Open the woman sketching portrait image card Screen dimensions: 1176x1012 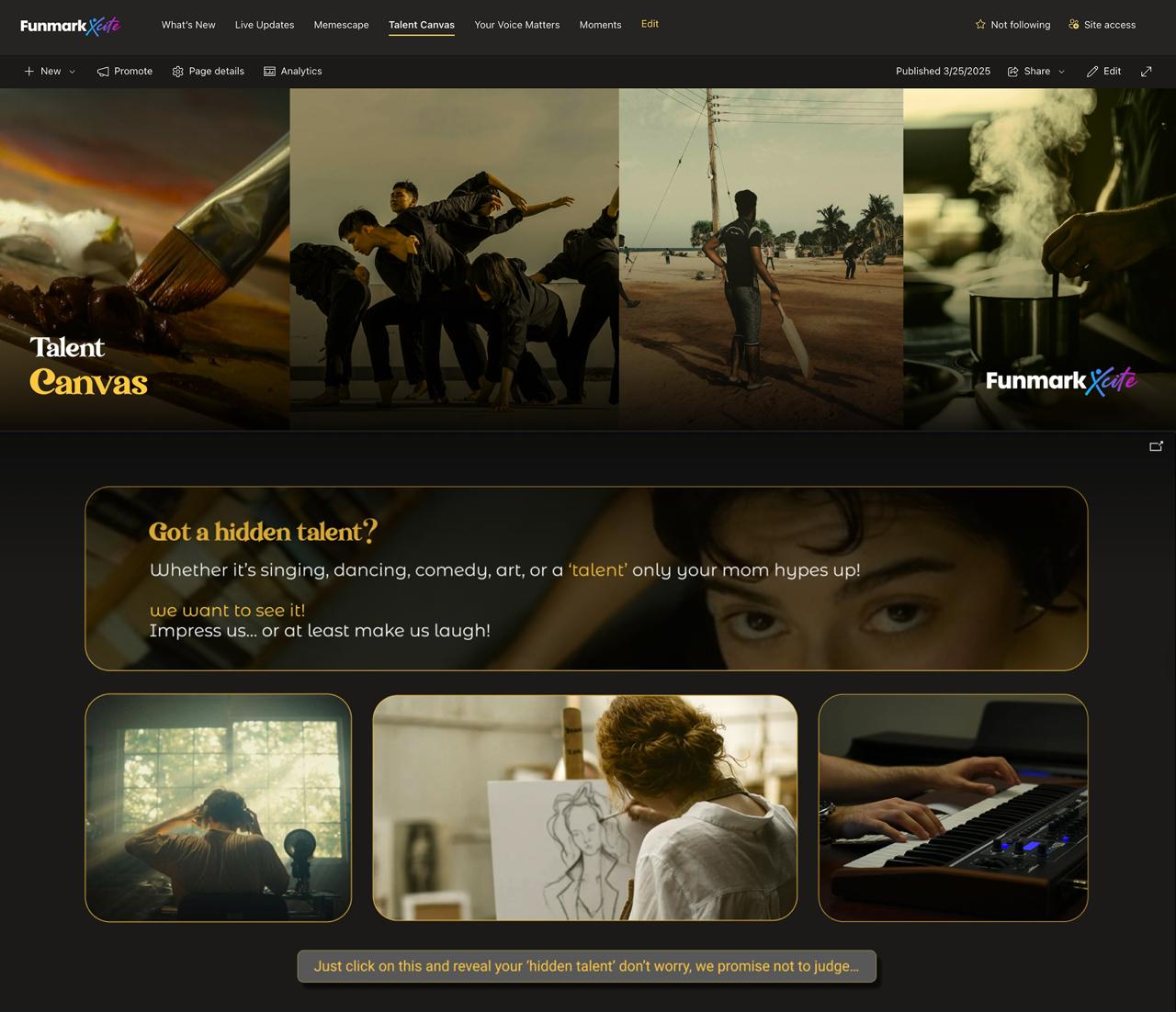coord(585,807)
